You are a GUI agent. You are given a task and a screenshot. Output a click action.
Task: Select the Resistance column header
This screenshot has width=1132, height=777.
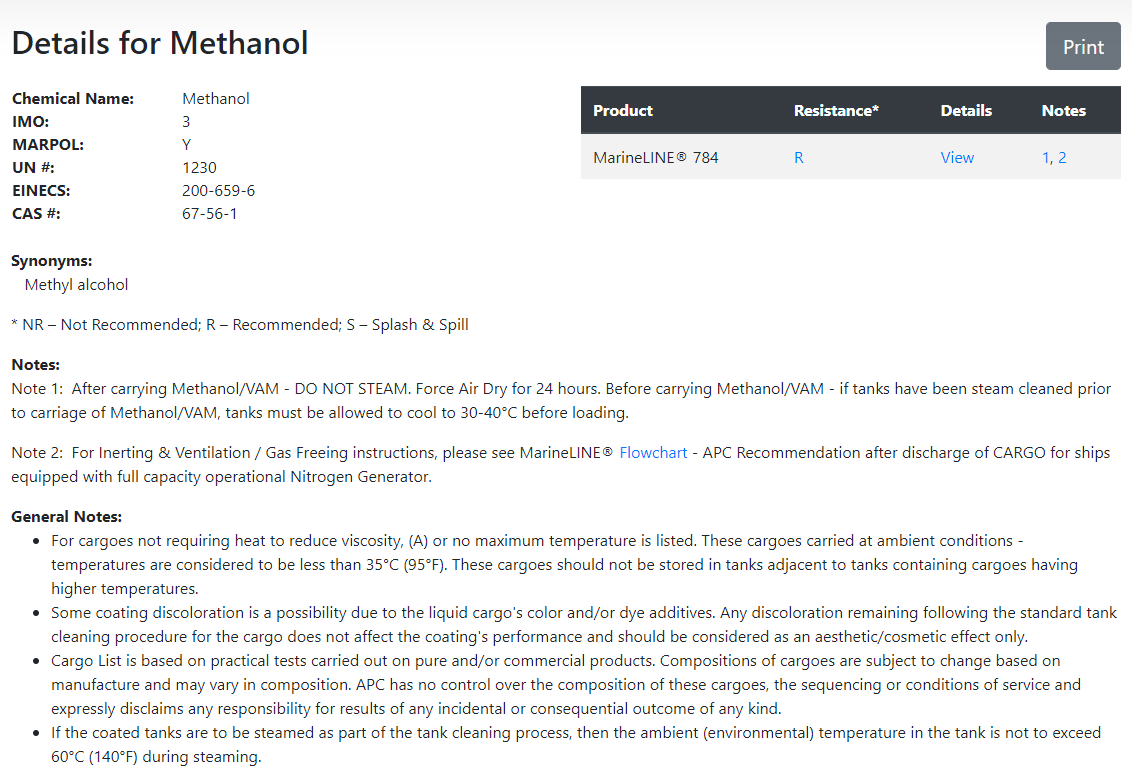[x=836, y=110]
